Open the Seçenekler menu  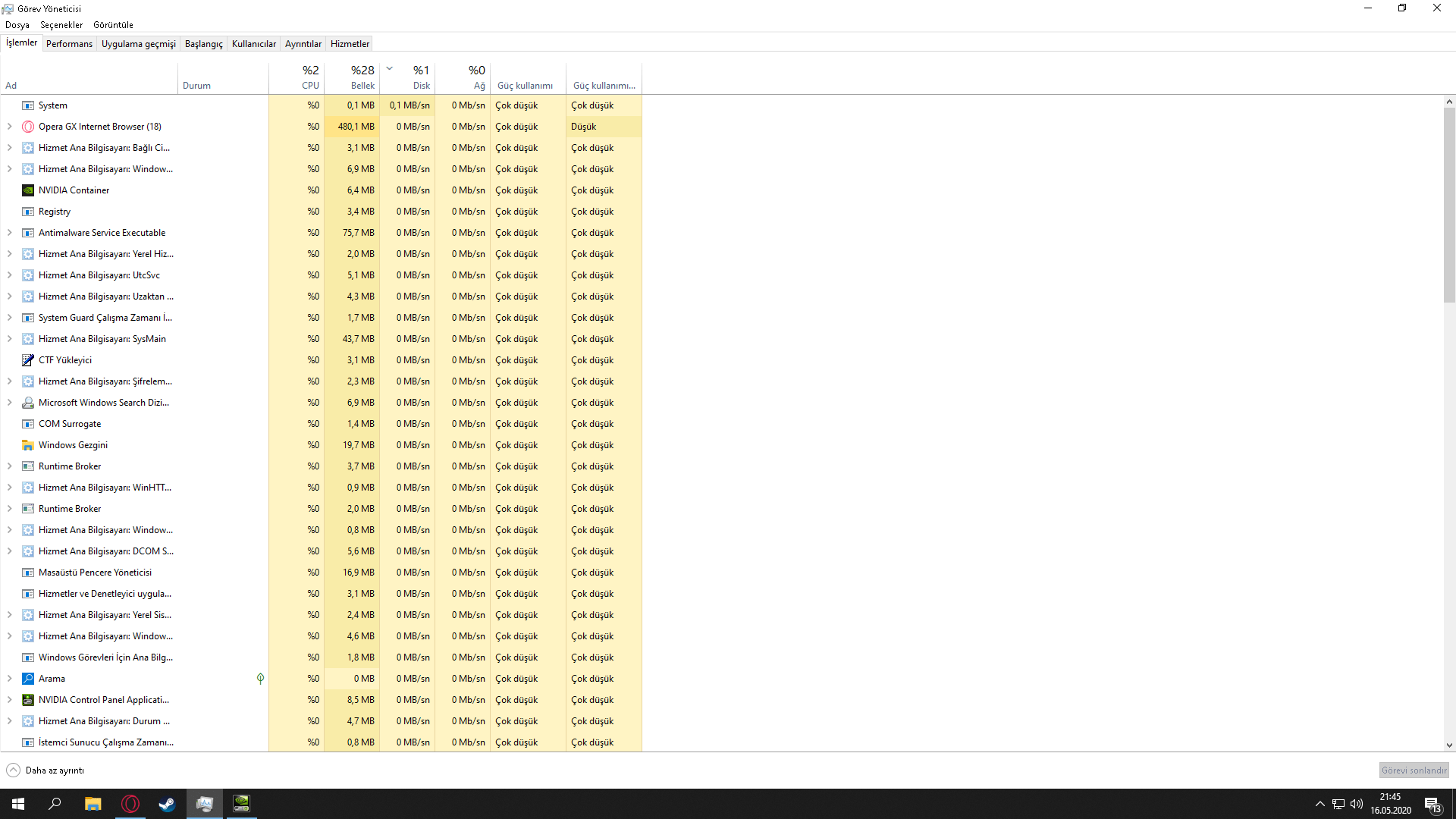tap(61, 25)
